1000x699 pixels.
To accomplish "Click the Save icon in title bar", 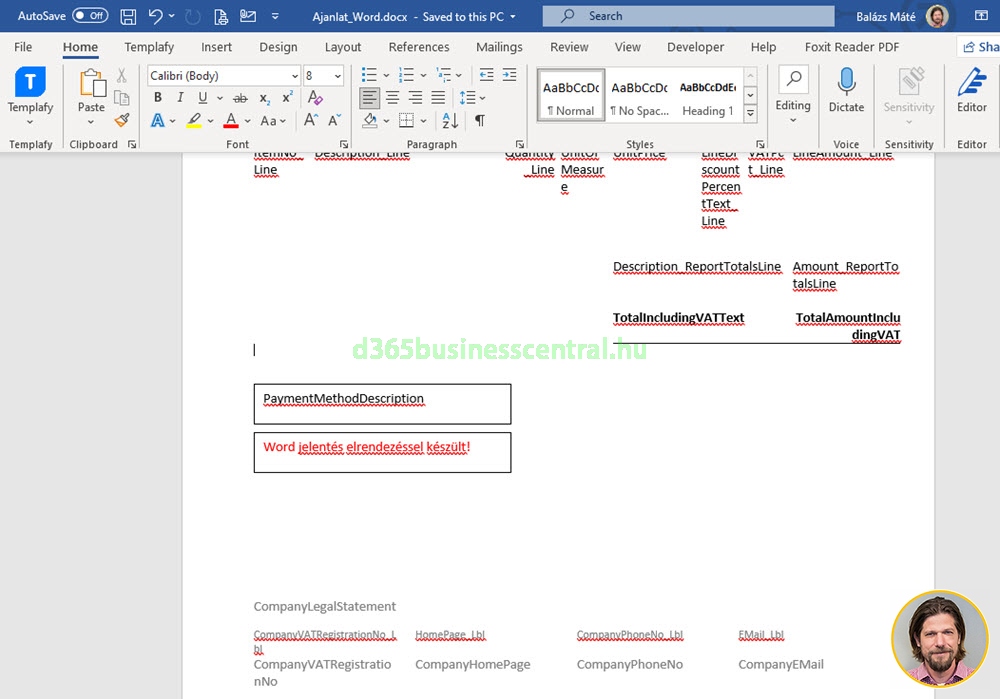I will [128, 16].
